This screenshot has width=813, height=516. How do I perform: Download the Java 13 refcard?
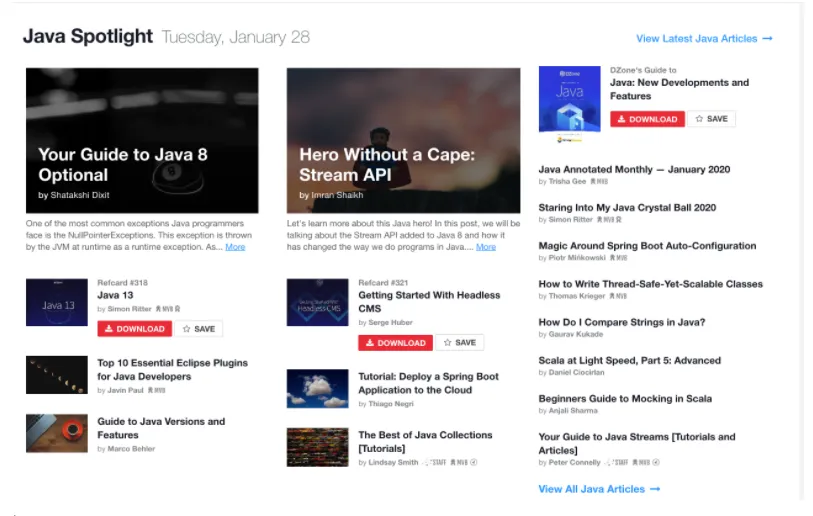135,329
